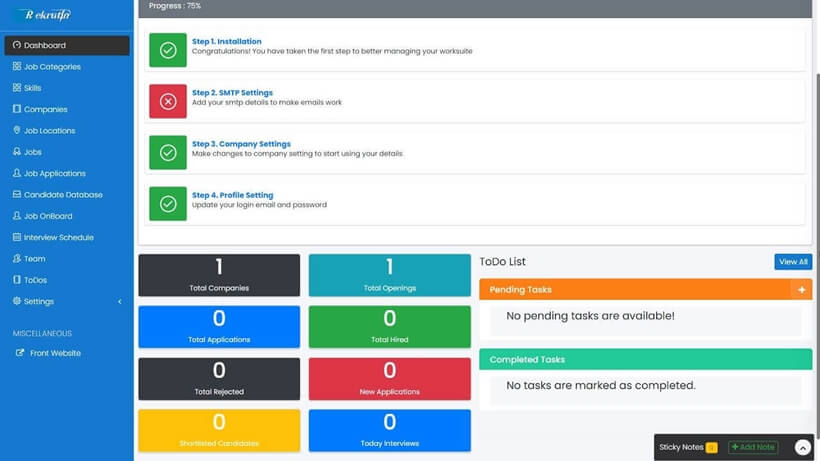Click green checkmark icon for Installation step
This screenshot has width=820, height=461.
(168, 50)
